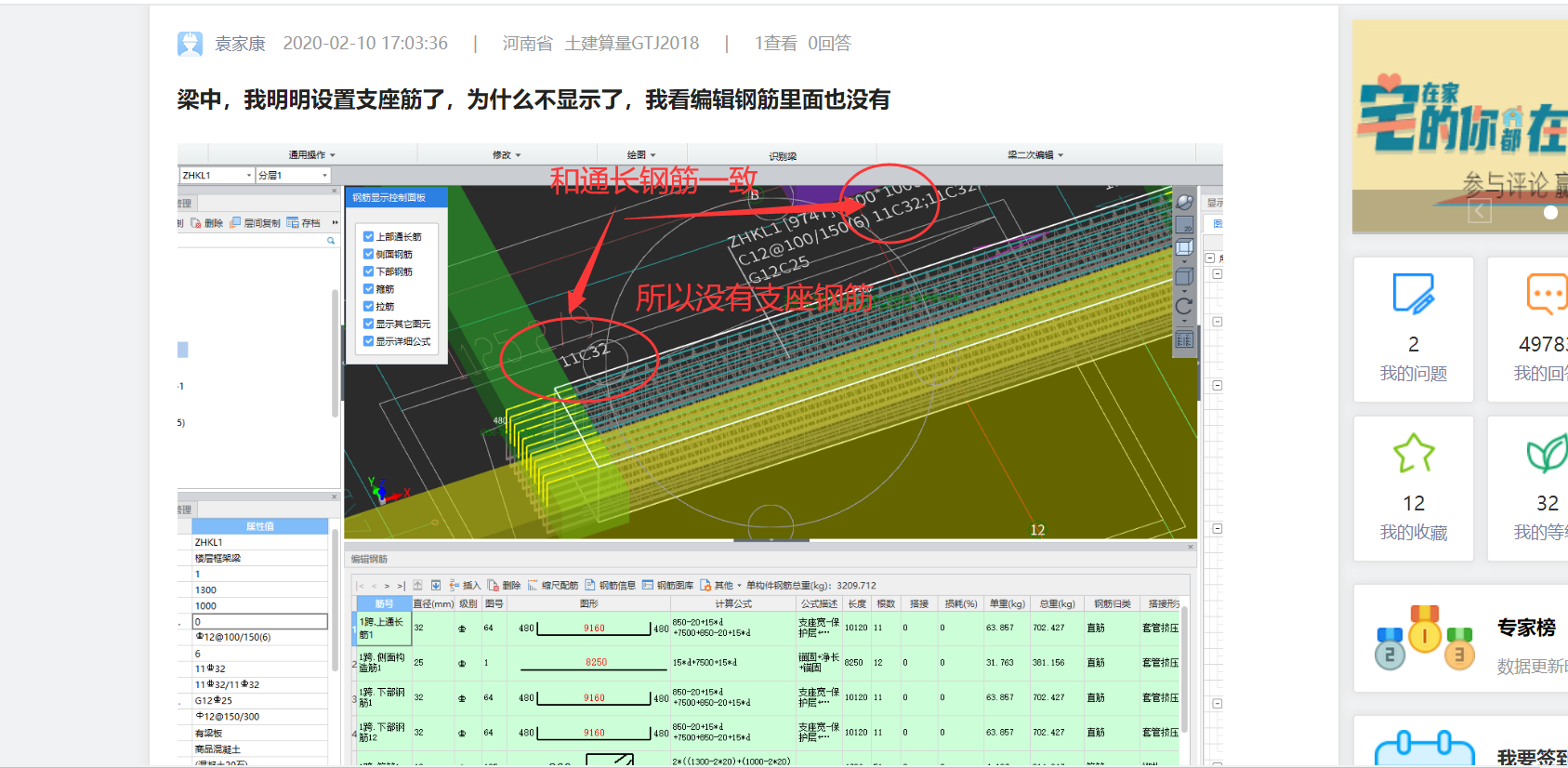Click the 总重(kg) column header
The image size is (1568, 768).
(x=1056, y=603)
